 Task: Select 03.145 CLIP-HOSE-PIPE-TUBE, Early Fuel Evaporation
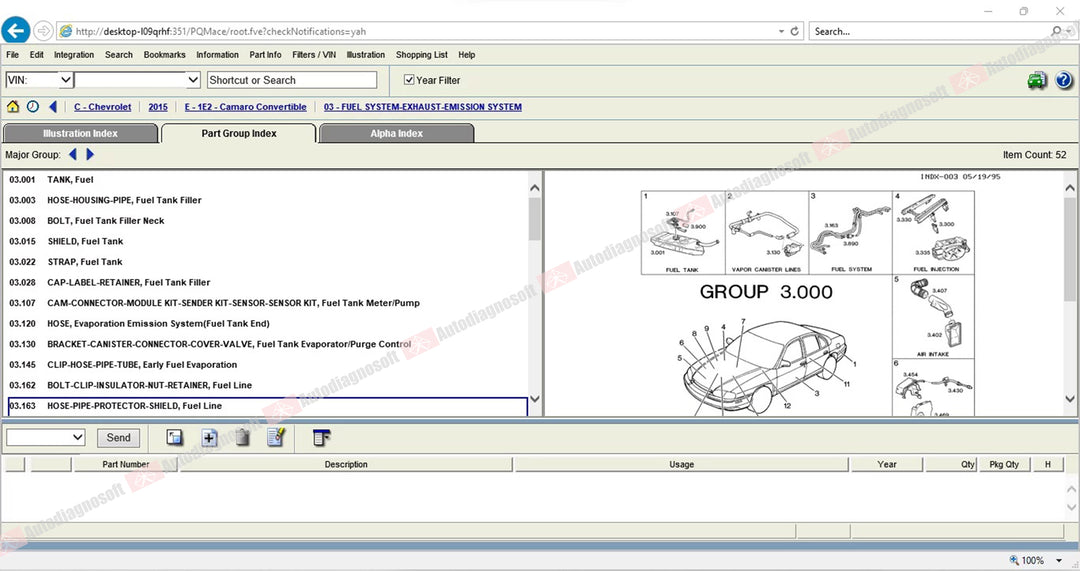coord(267,365)
